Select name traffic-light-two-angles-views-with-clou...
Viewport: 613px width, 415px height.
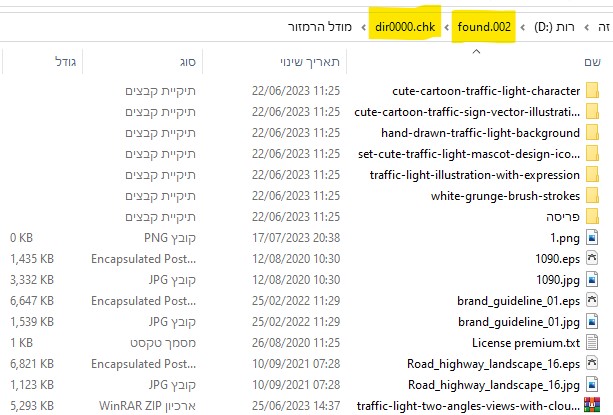click(468, 406)
